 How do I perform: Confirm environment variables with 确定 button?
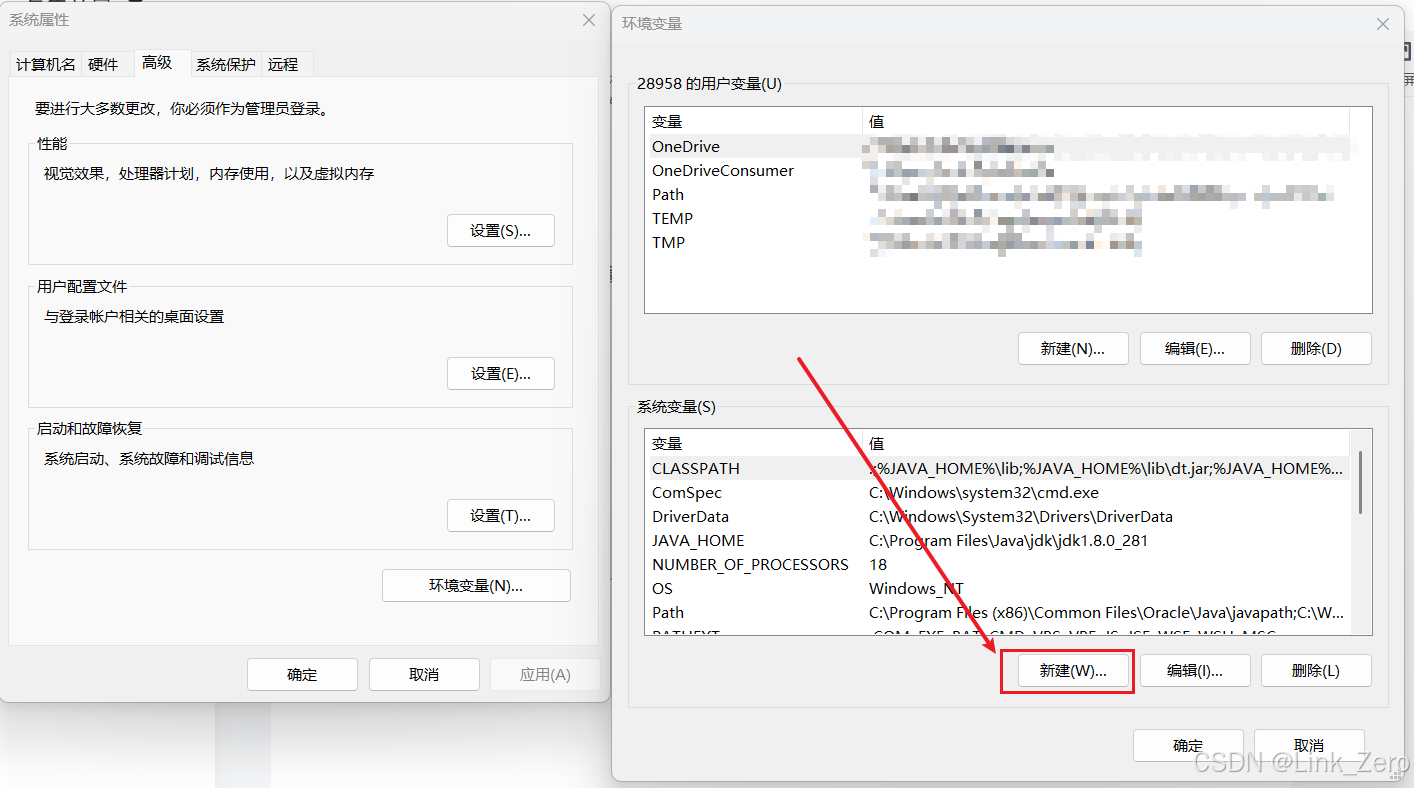point(1188,745)
